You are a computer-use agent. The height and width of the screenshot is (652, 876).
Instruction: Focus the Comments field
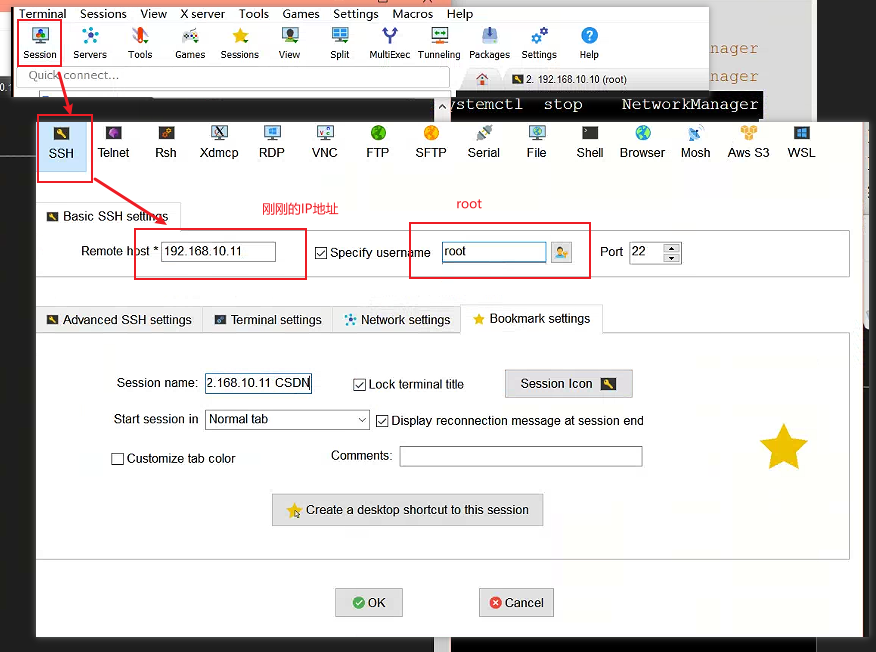521,456
